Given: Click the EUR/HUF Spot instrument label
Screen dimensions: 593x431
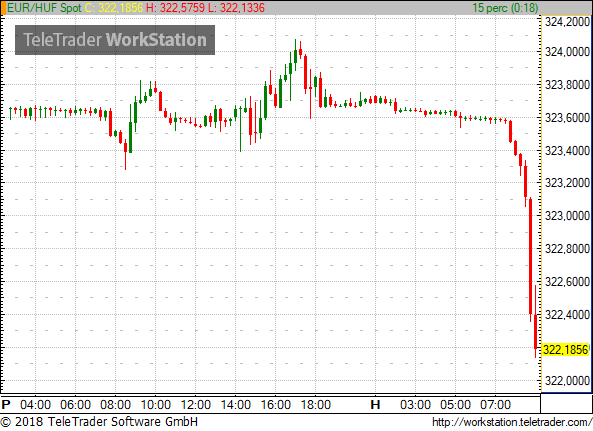Looking at the screenshot, I should (x=44, y=8).
